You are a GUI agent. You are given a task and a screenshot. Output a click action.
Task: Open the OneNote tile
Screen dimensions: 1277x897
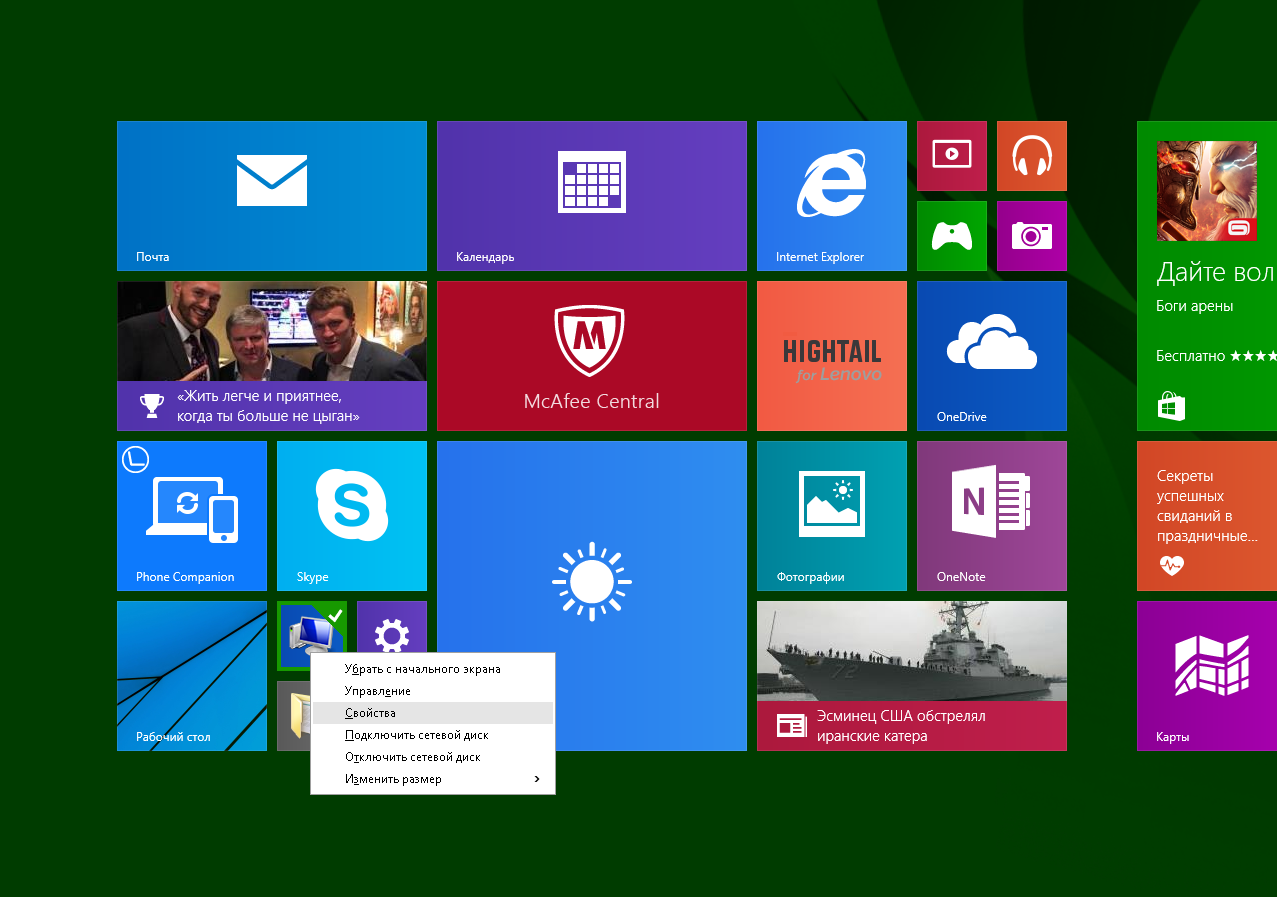992,516
